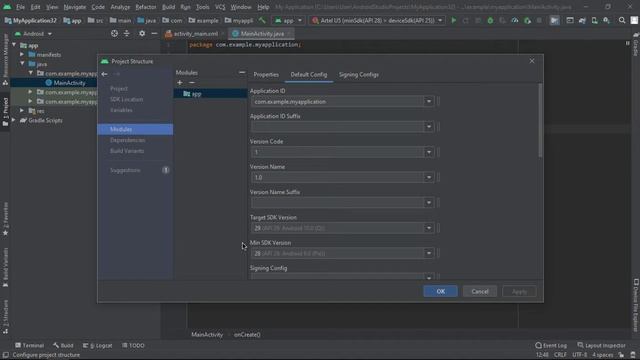640x360 pixels.
Task: Select SDK Location in sidebar
Action: [x=126, y=99]
